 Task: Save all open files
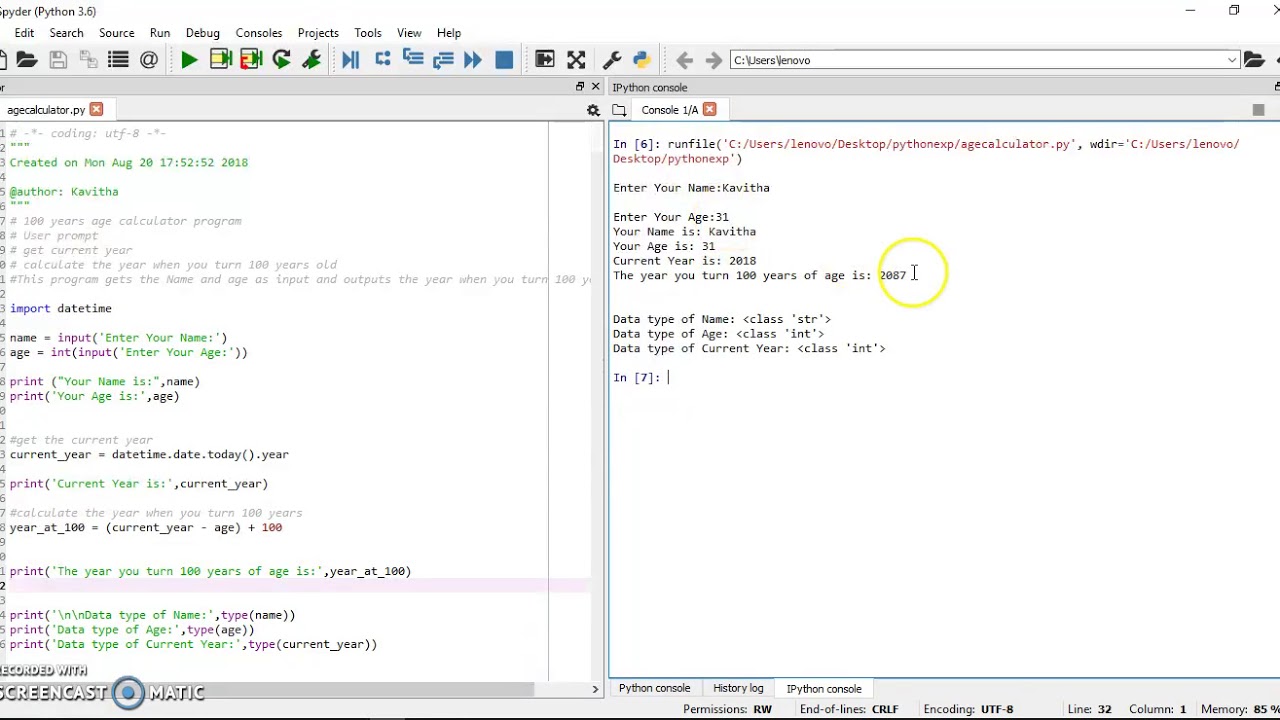pyautogui.click(x=88, y=60)
